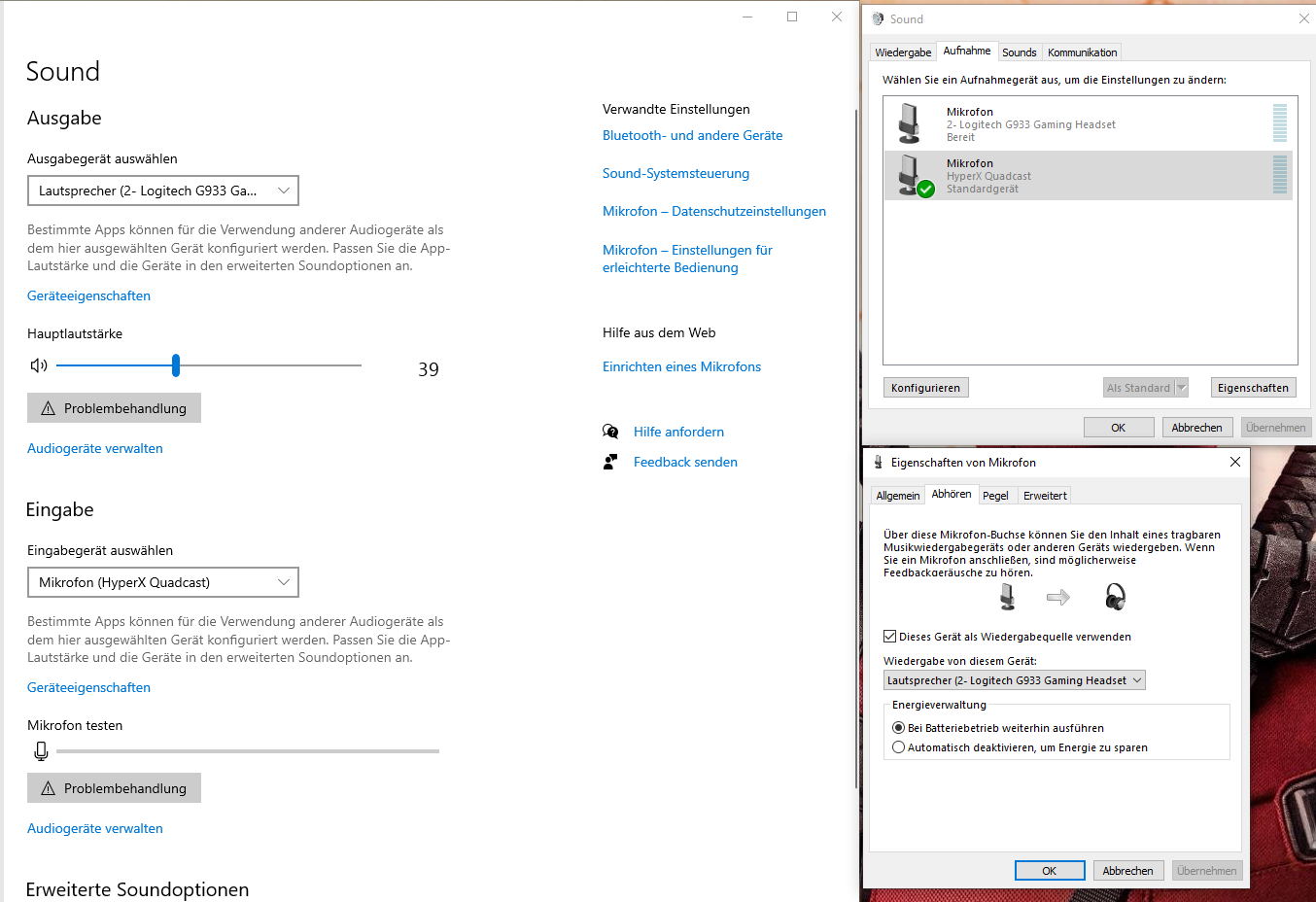Click the speaker volume icon under Hauptlautstärke
The image size is (1316, 902).
39,365
